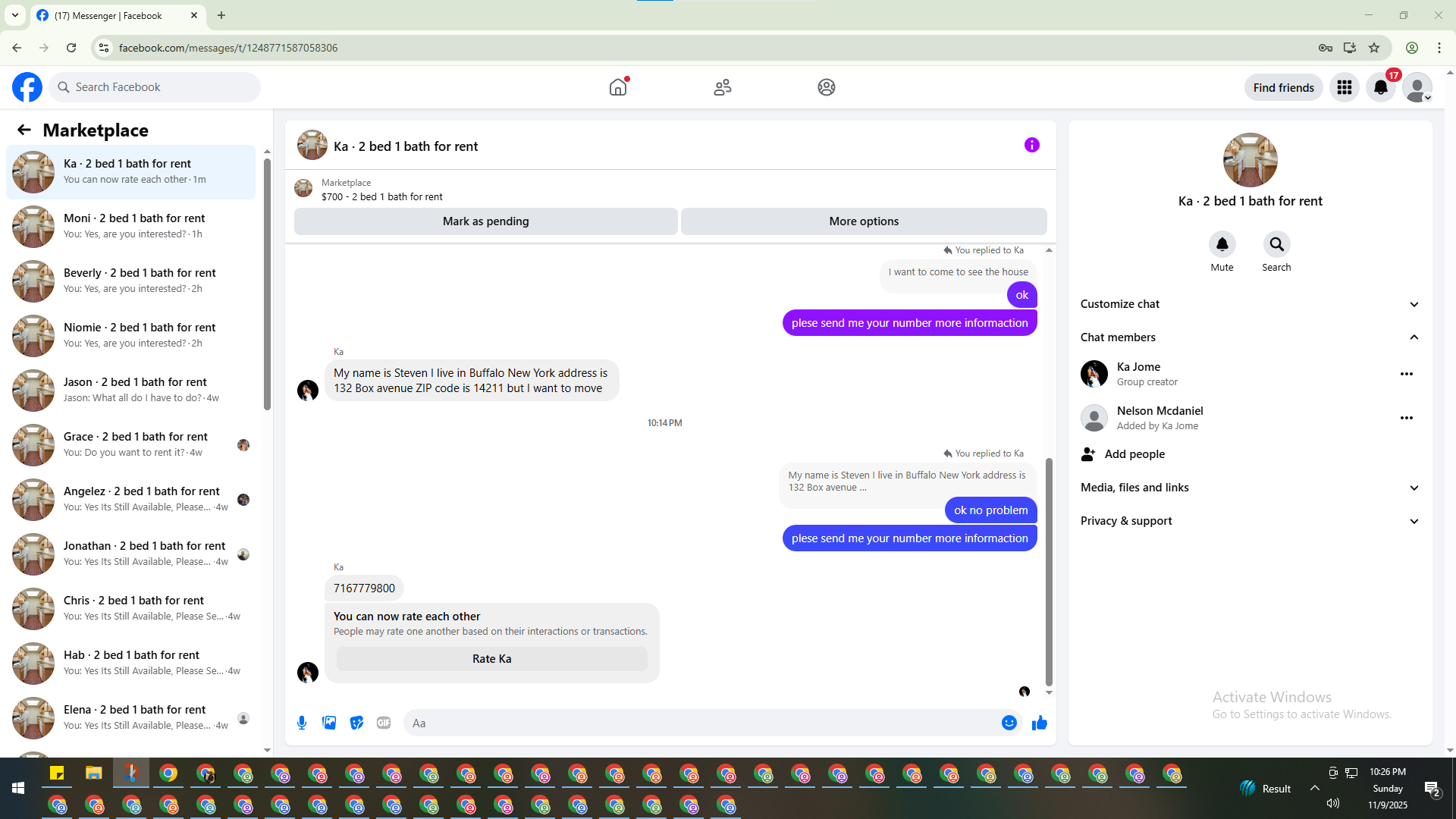Screen dimensions: 1456x819
Task: Expand Media, files and links section
Action: (1250, 488)
